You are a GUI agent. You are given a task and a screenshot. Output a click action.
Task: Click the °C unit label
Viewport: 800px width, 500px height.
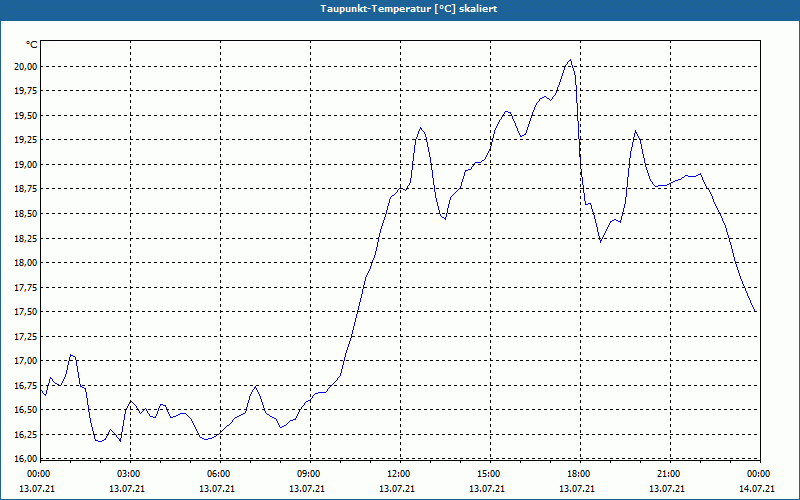31,45
